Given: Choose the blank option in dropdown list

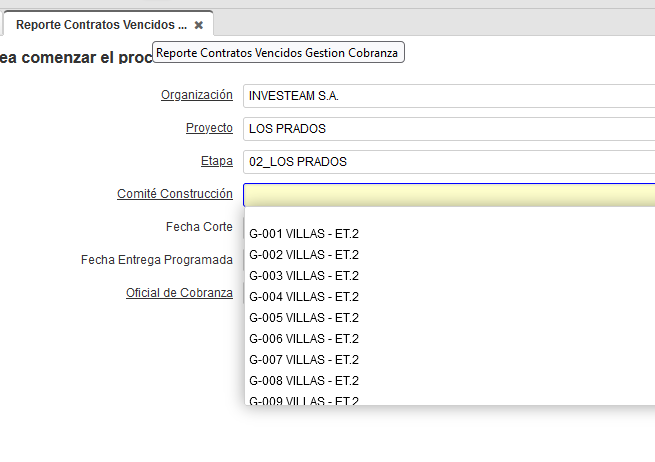Looking at the screenshot, I should (448, 216).
